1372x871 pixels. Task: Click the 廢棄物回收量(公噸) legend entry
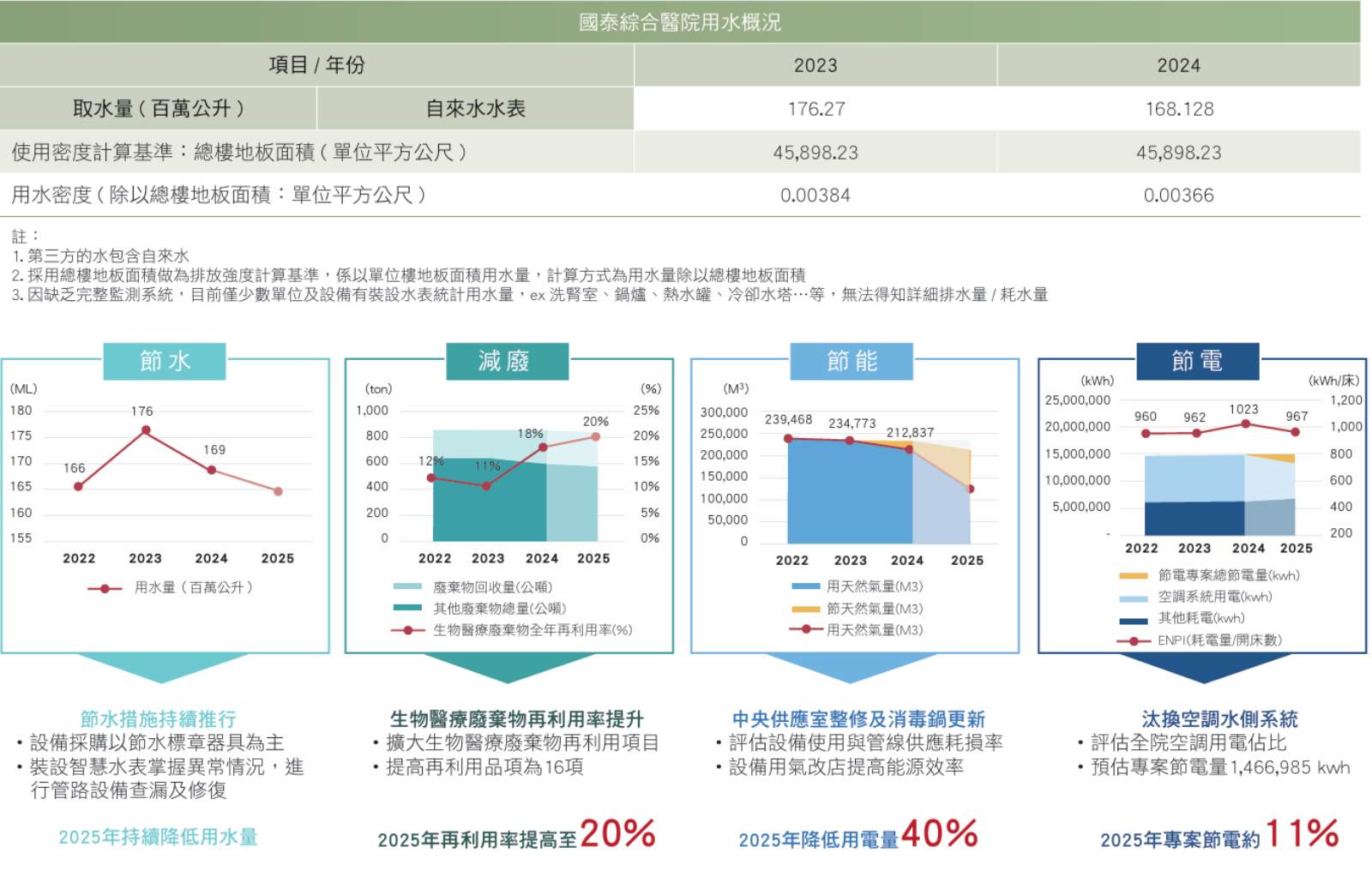click(472, 587)
